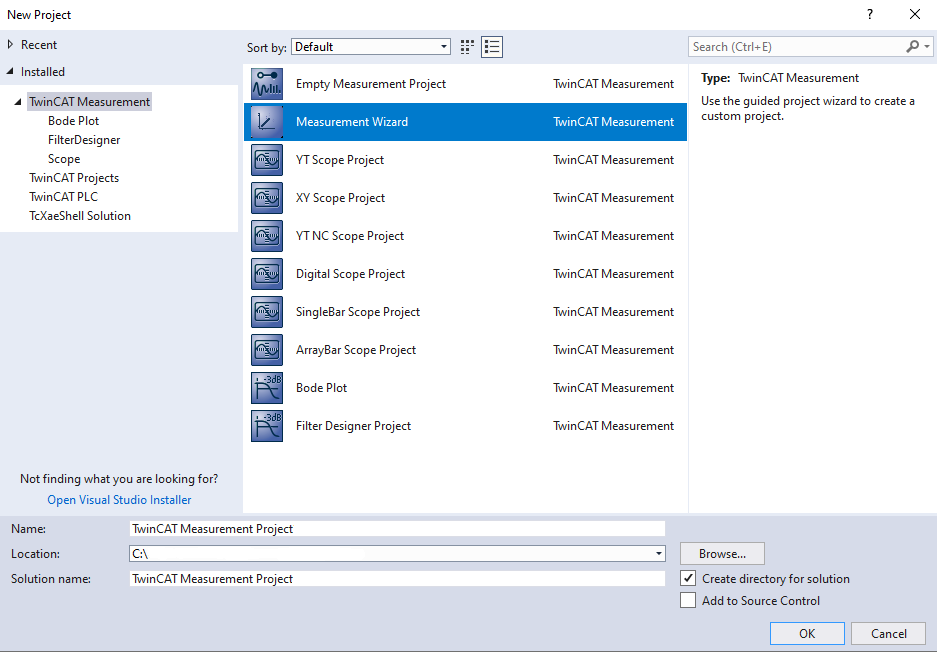Screen dimensions: 937x652
Task: Select TwinCAT Measurement category
Action: click(90, 102)
